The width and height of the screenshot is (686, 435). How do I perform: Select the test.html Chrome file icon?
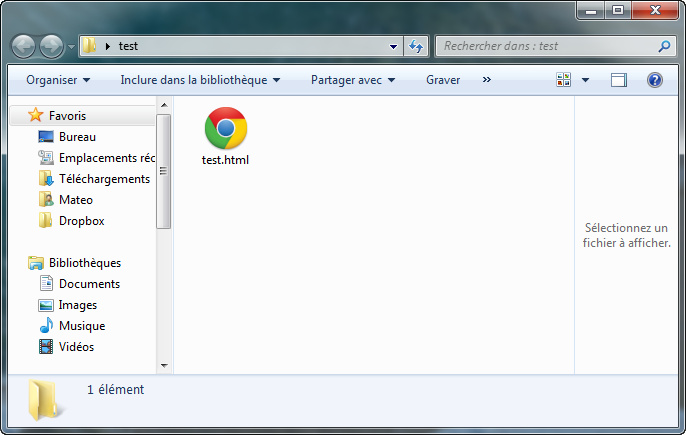click(226, 128)
